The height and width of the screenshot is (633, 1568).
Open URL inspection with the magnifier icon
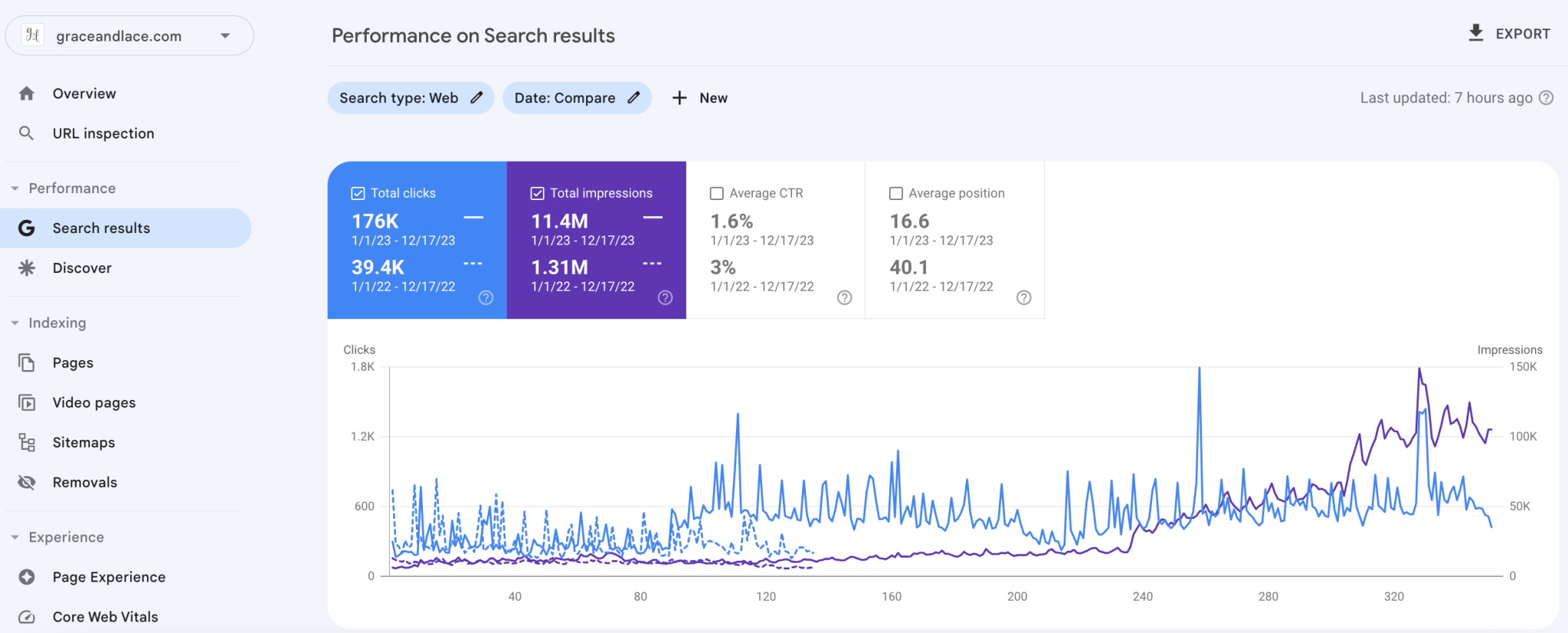(x=27, y=133)
